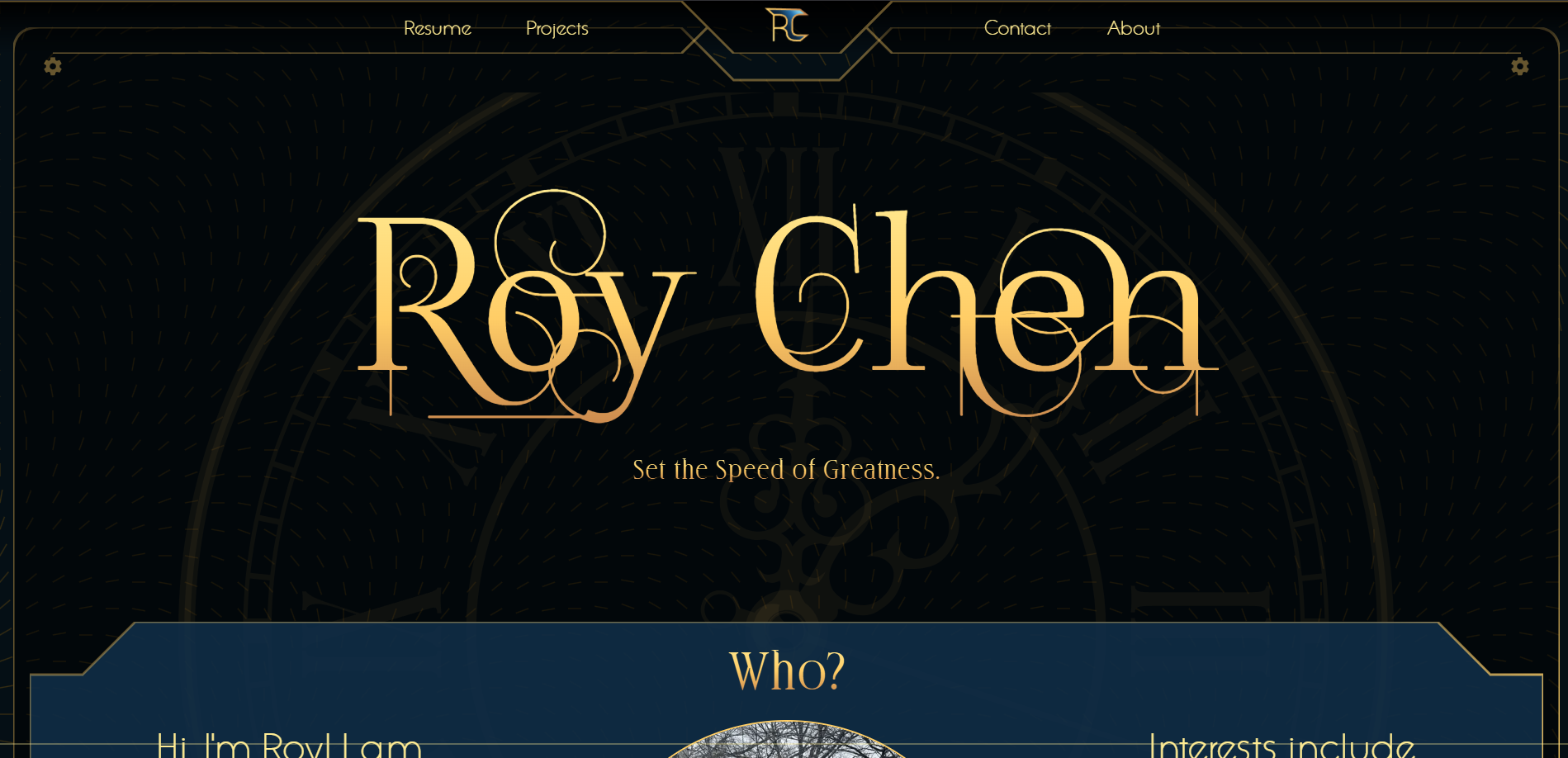Viewport: 1568px width, 758px height.
Task: Click the blue notch beneath the RC logo
Action: [787, 66]
